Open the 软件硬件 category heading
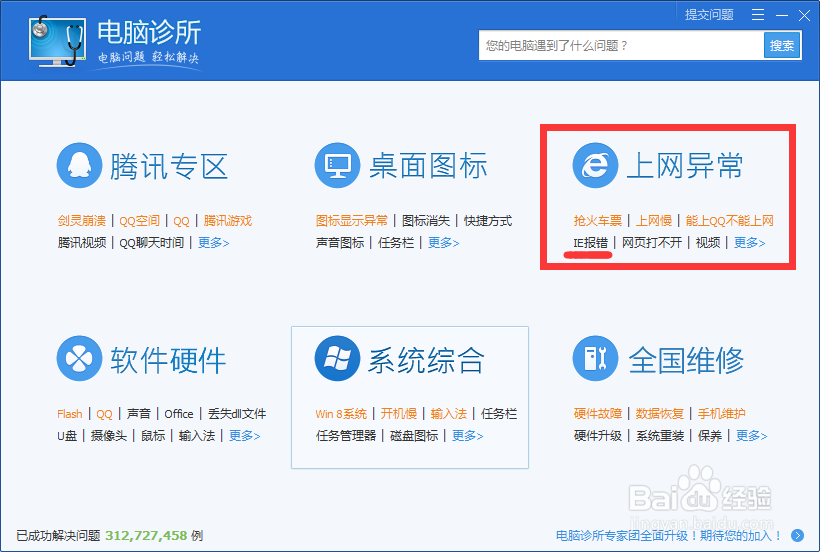This screenshot has width=820, height=552. click(x=168, y=360)
